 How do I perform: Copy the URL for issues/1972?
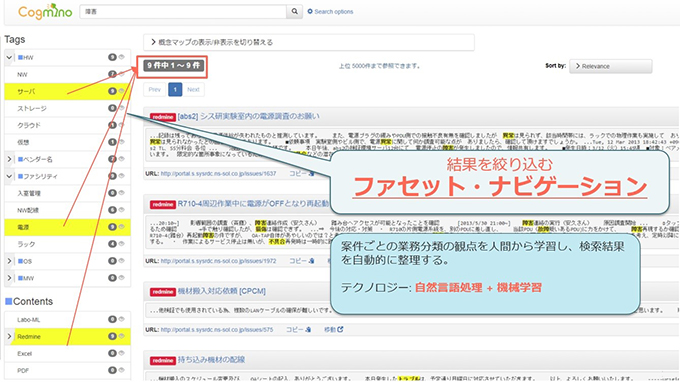(x=301, y=261)
